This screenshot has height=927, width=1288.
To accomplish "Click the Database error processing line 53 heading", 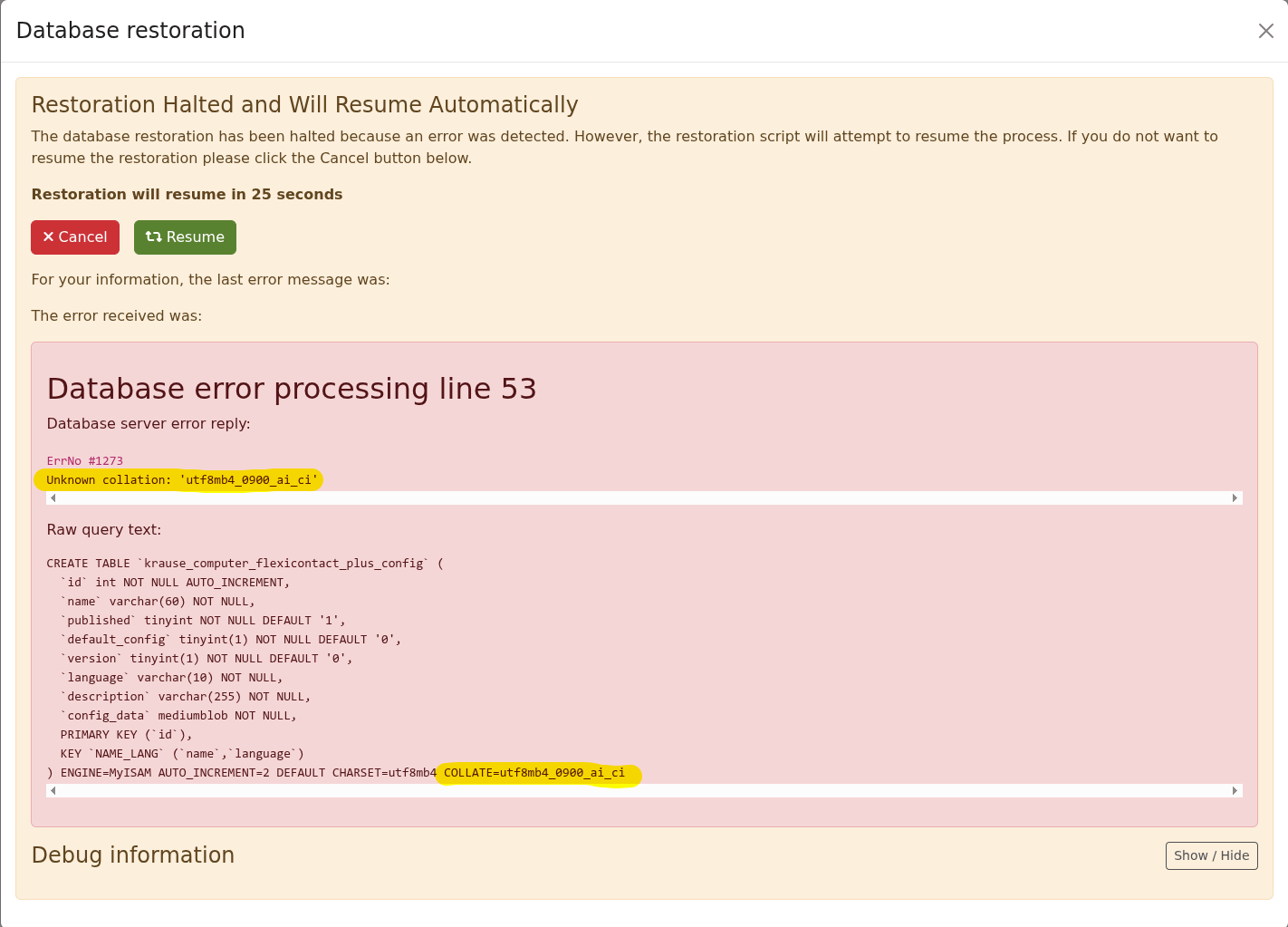I will click(291, 389).
